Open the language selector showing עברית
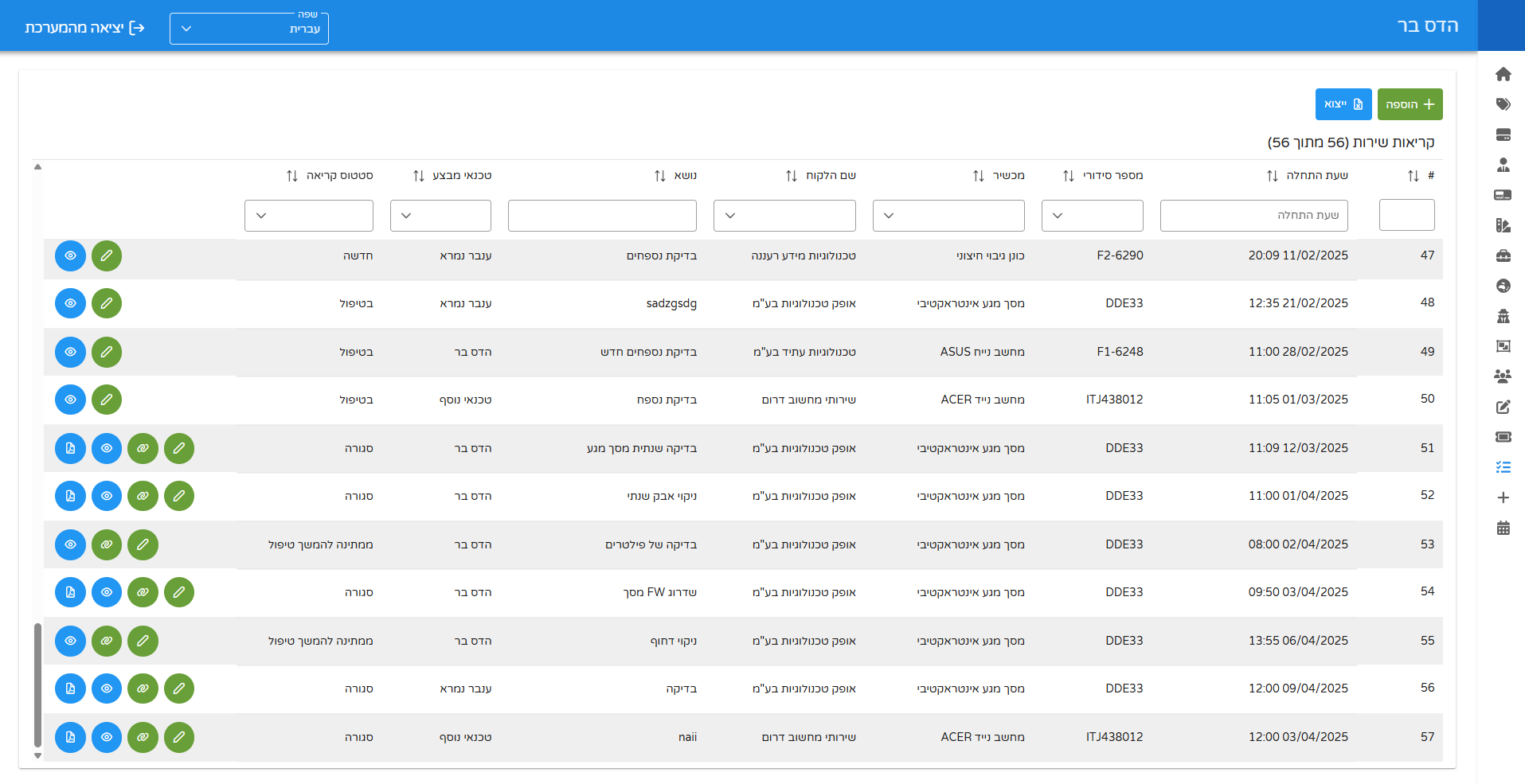Screen dimensions: 1525x784 click(x=249, y=29)
